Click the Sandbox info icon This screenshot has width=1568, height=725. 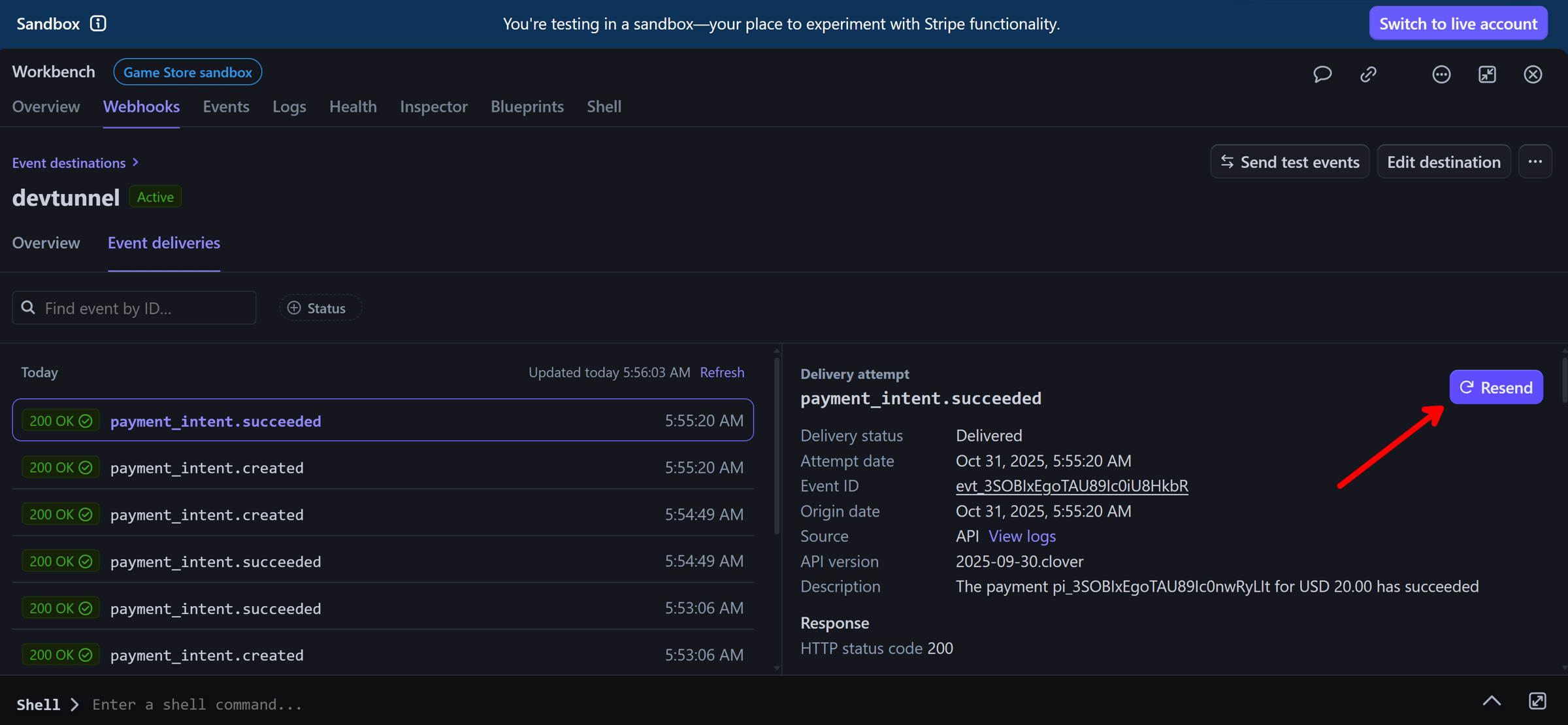pyautogui.click(x=98, y=24)
